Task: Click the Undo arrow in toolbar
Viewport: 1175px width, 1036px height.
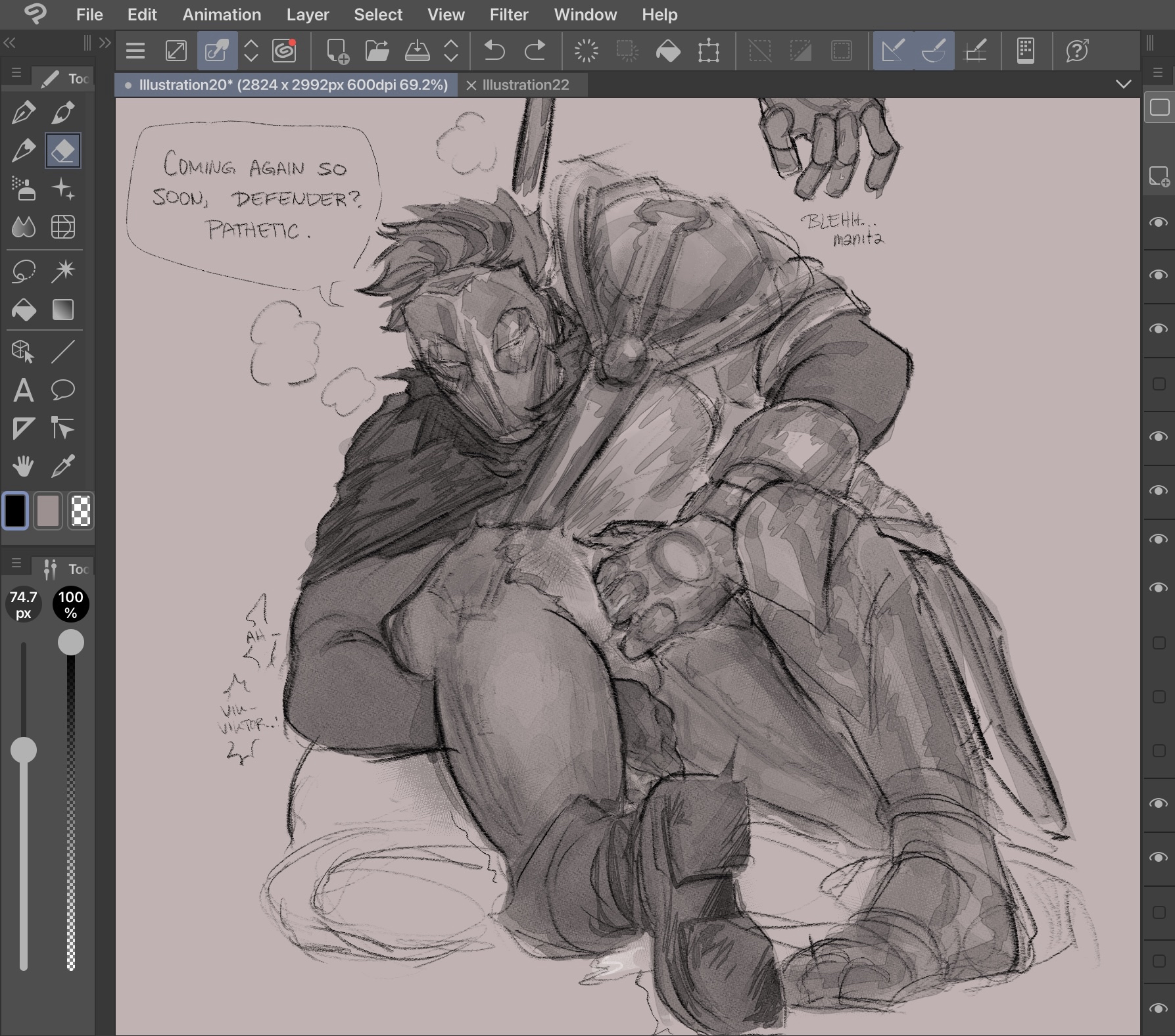Action: click(x=494, y=51)
